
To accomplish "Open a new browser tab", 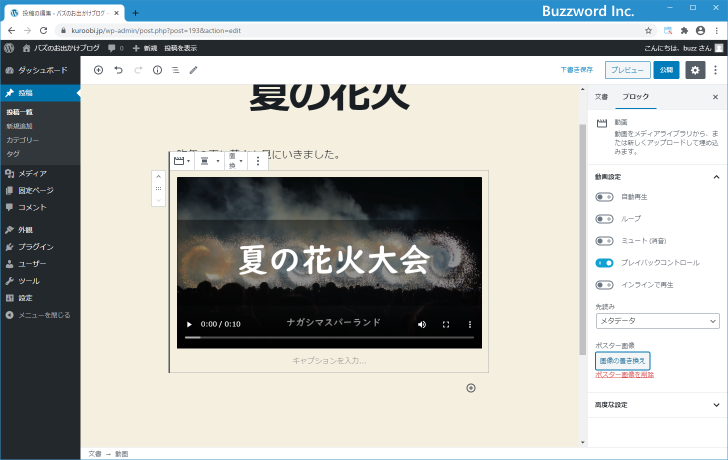I will coord(135,13).
